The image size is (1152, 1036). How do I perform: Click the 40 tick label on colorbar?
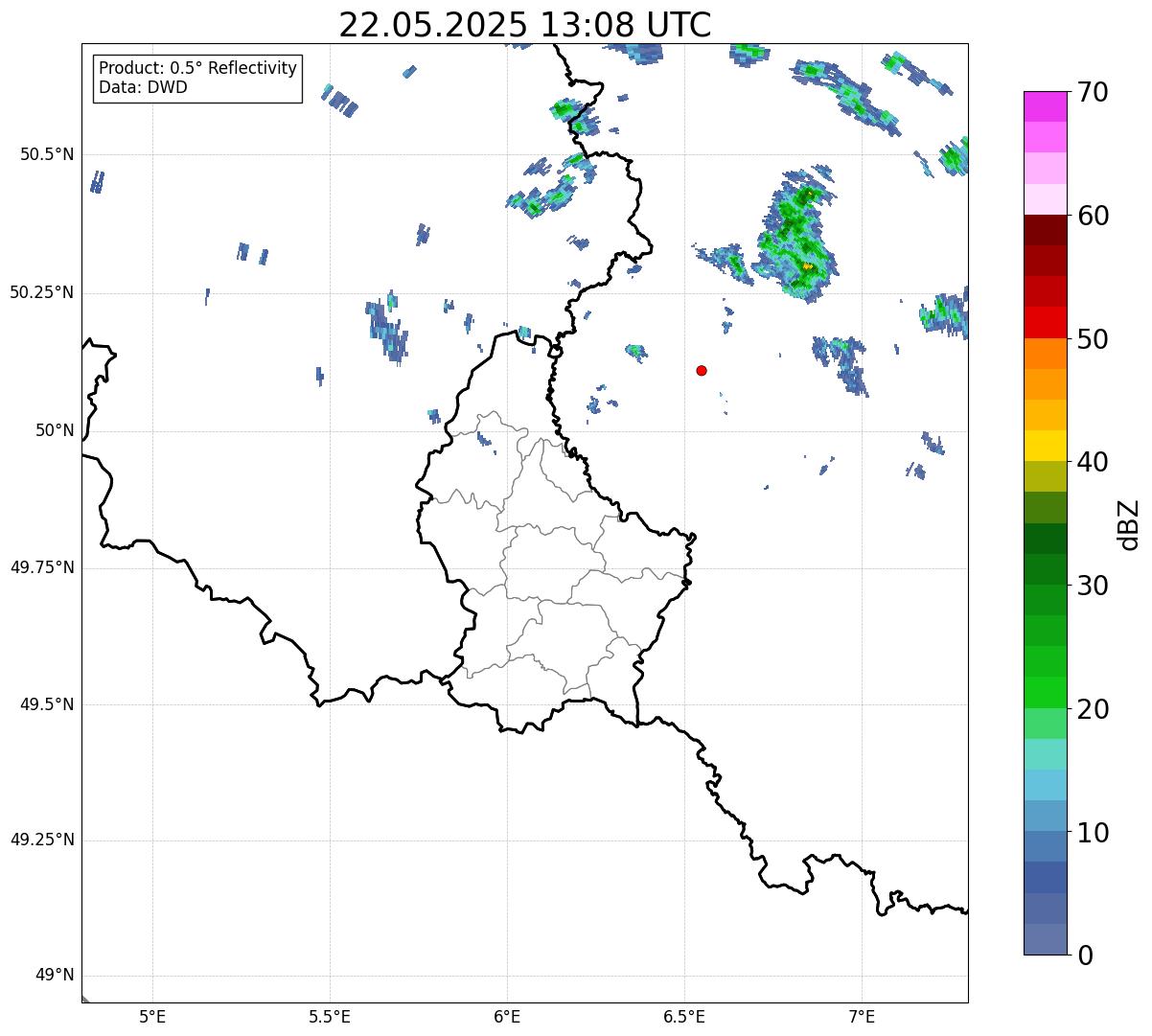coord(1093,462)
